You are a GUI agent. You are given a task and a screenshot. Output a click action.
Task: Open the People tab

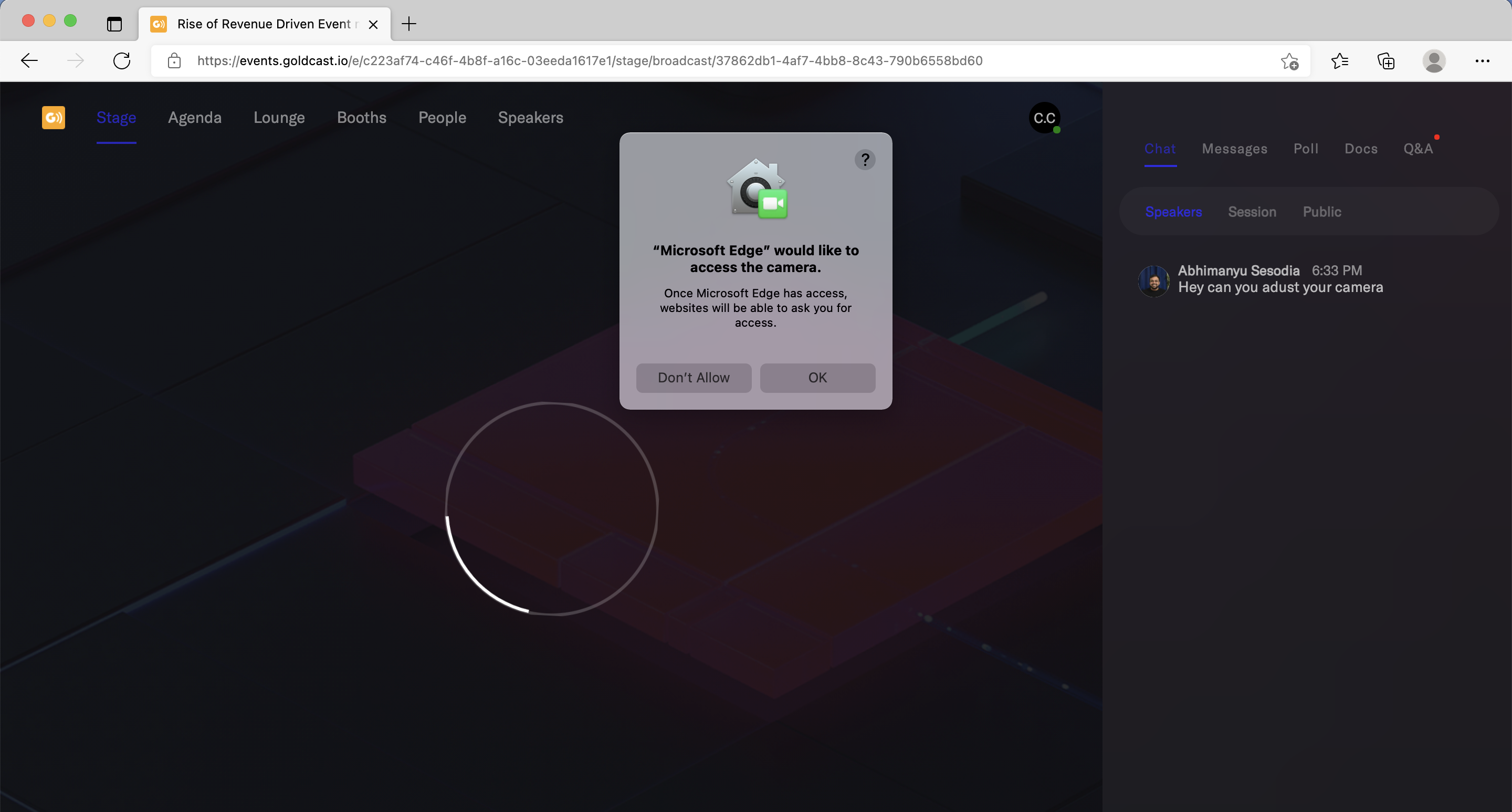click(x=442, y=118)
